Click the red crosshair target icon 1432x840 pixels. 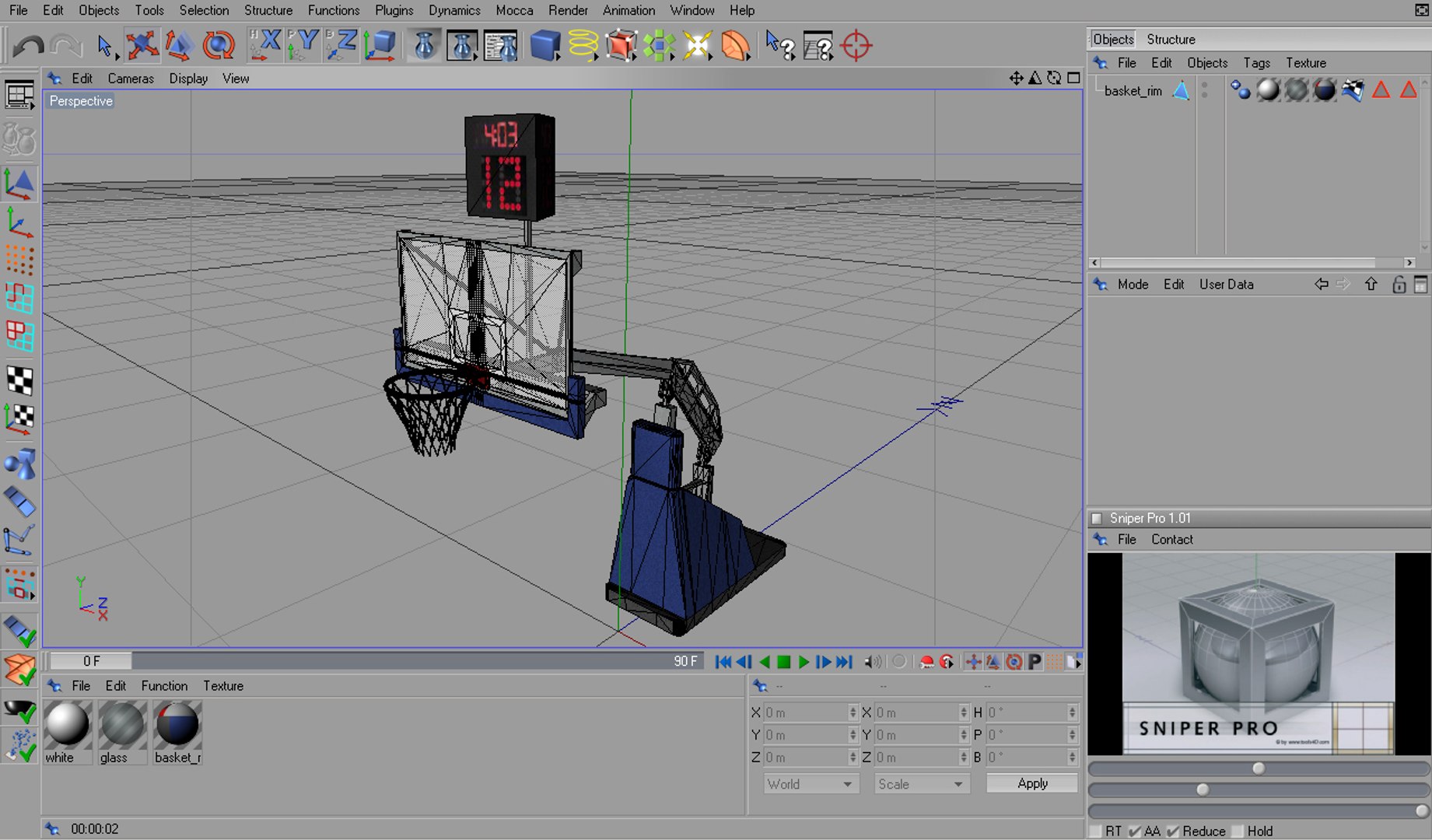click(856, 46)
